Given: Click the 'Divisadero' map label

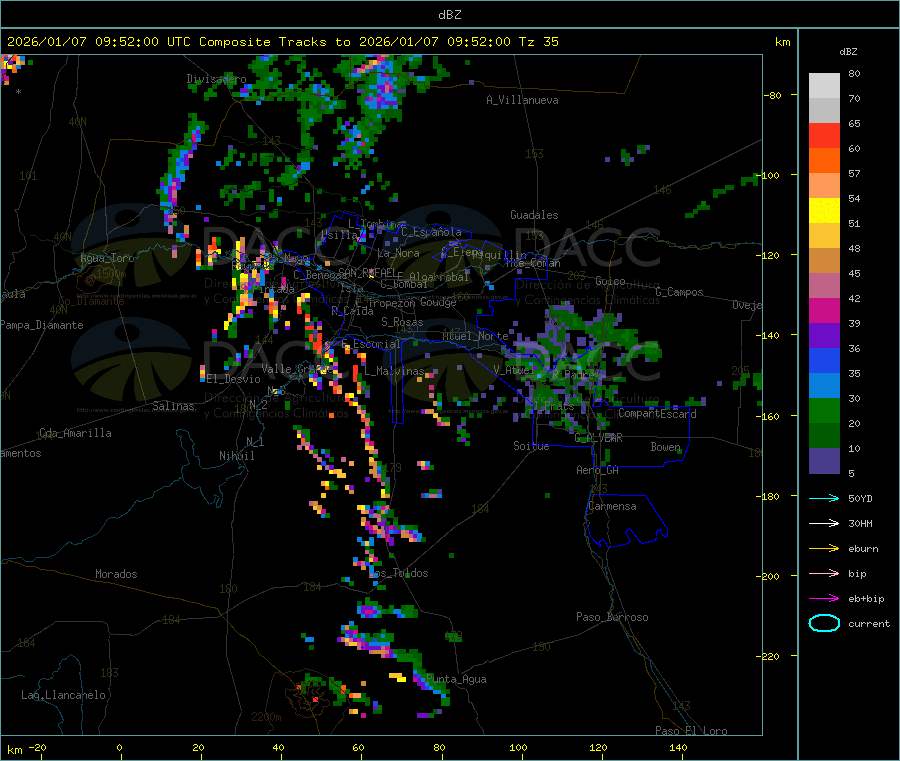Looking at the screenshot, I should click(x=216, y=79).
